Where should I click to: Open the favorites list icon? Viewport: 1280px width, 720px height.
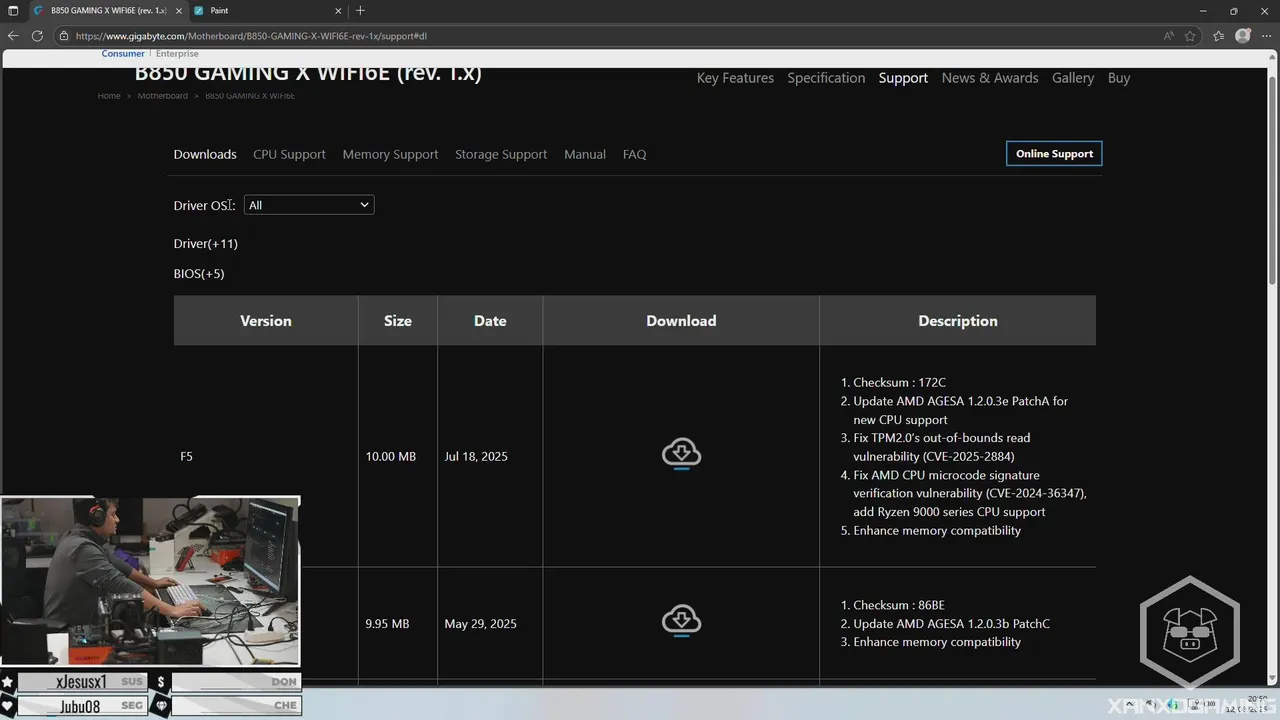pos(1219,35)
